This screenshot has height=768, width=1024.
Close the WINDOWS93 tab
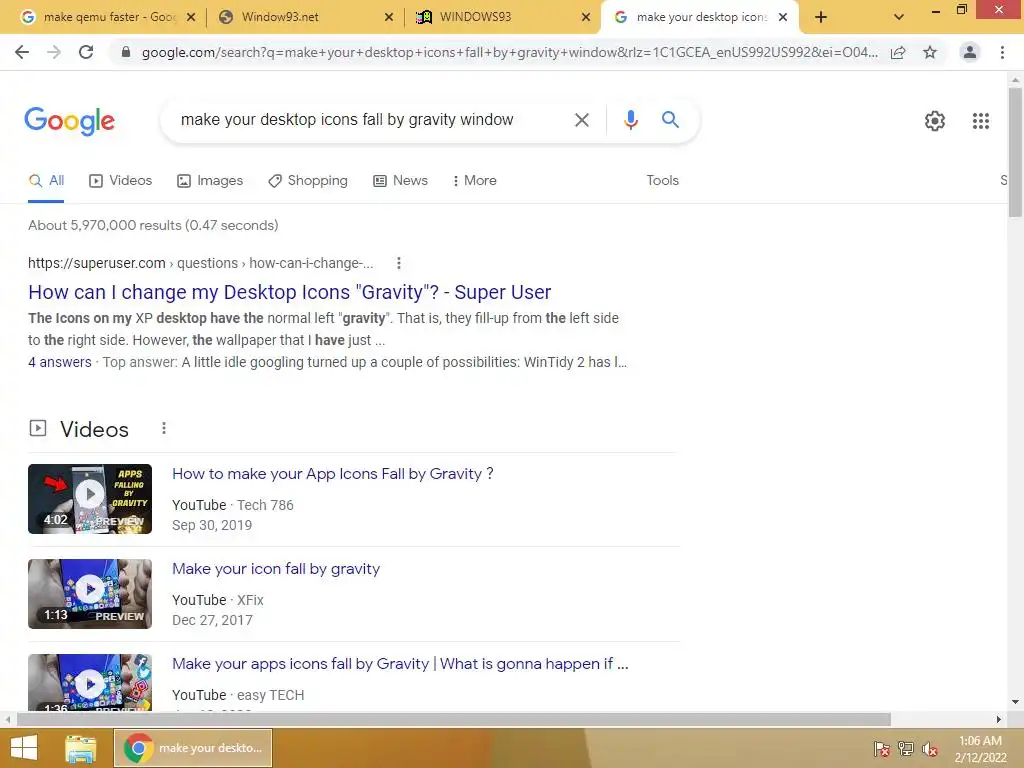(x=586, y=18)
